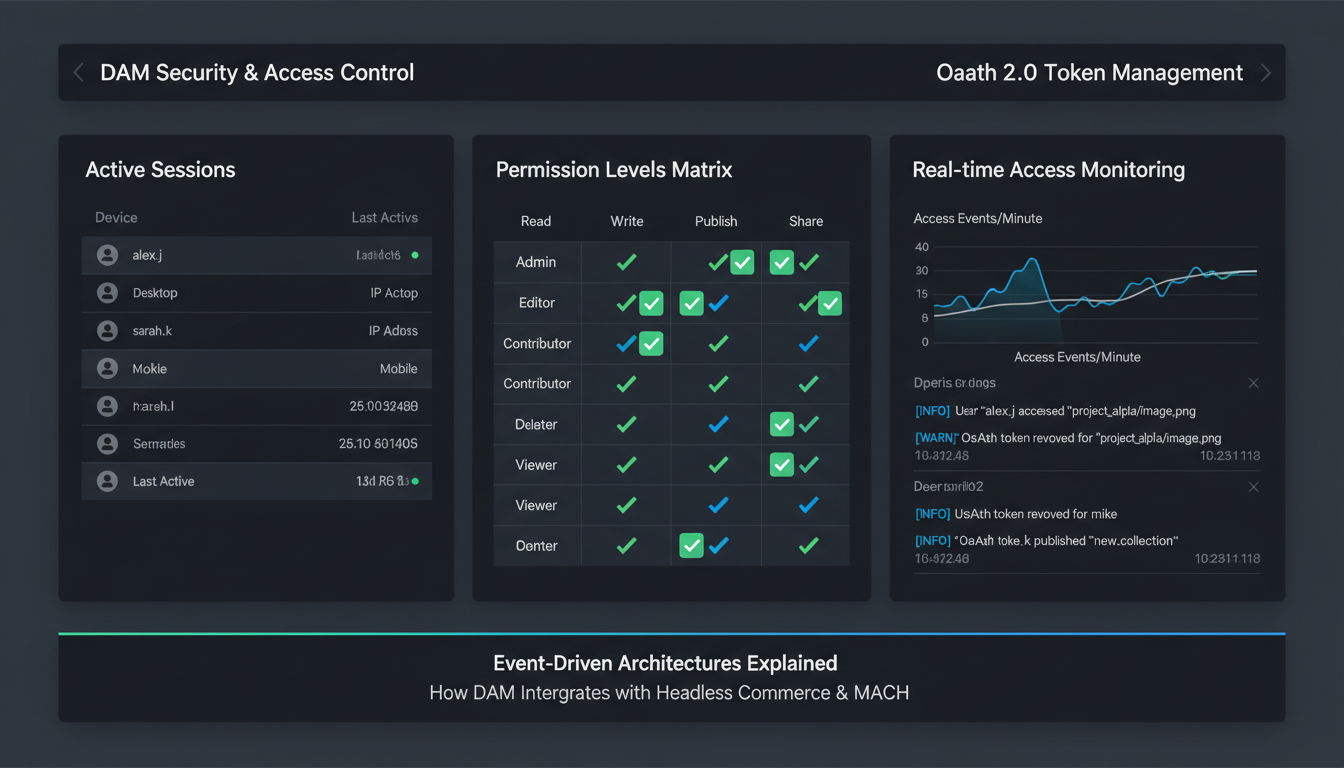The width and height of the screenshot is (1344, 768).
Task: Toggle the Editor Write permission checkbox
Action: coord(650,303)
